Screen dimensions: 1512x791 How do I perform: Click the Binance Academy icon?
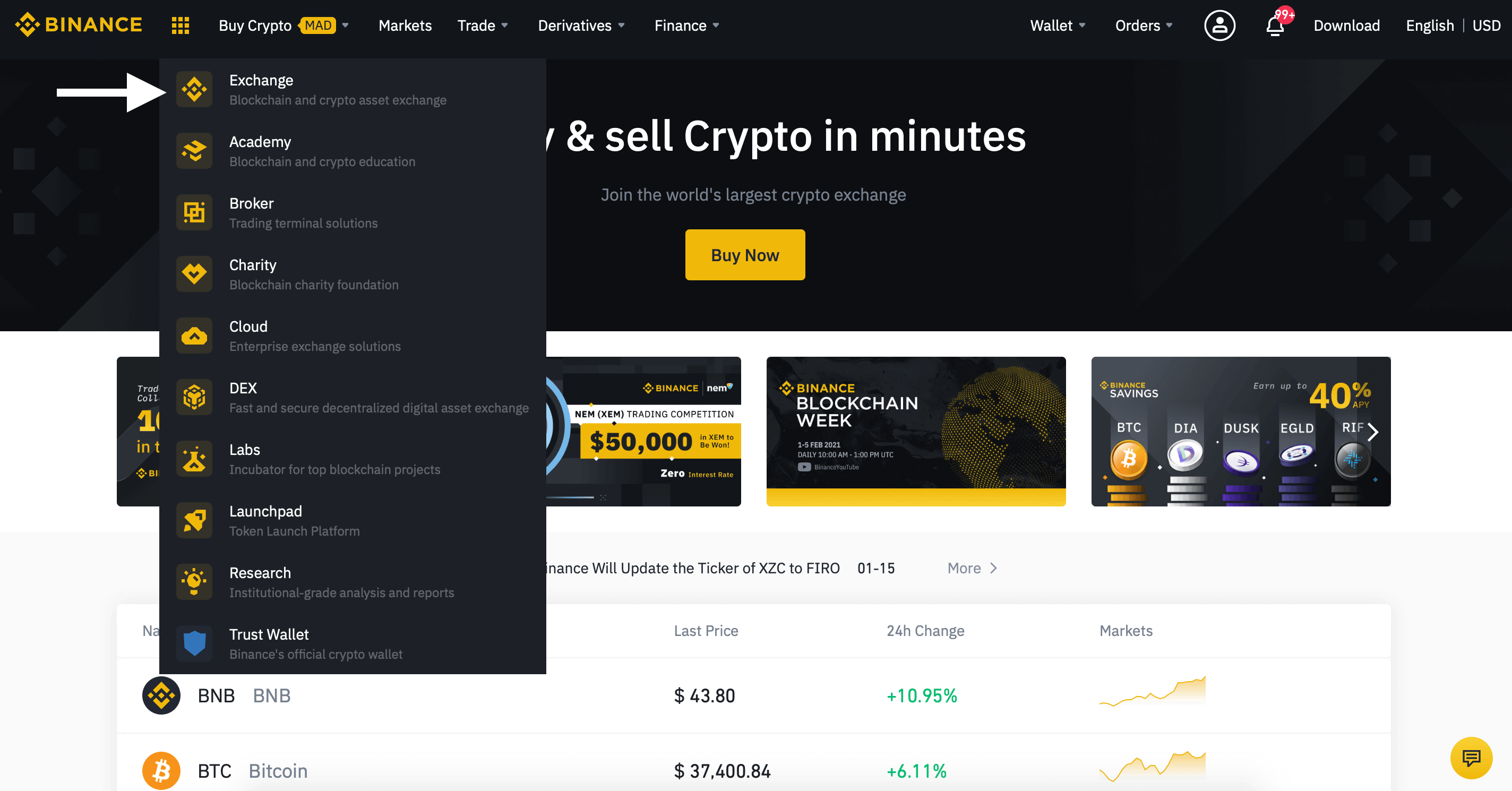click(195, 150)
